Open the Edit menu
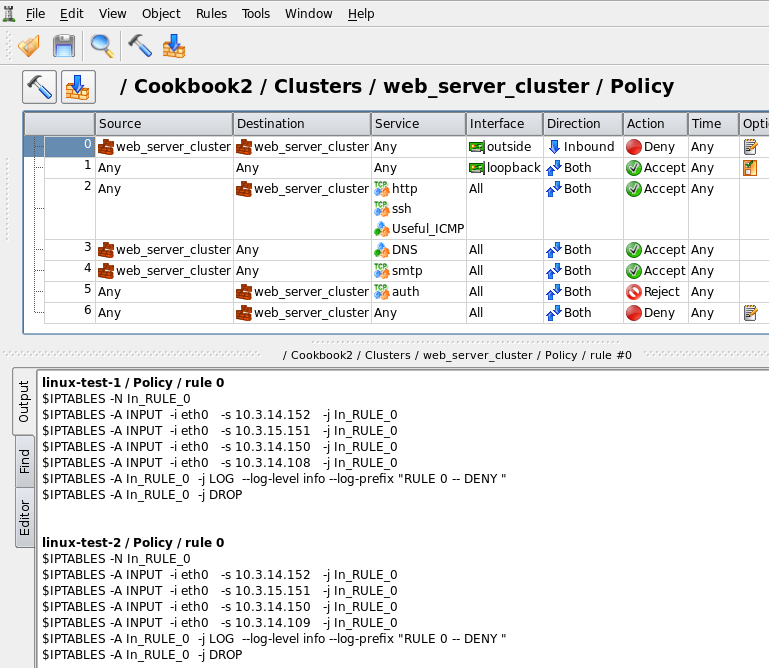The height and width of the screenshot is (668, 769). (x=72, y=14)
